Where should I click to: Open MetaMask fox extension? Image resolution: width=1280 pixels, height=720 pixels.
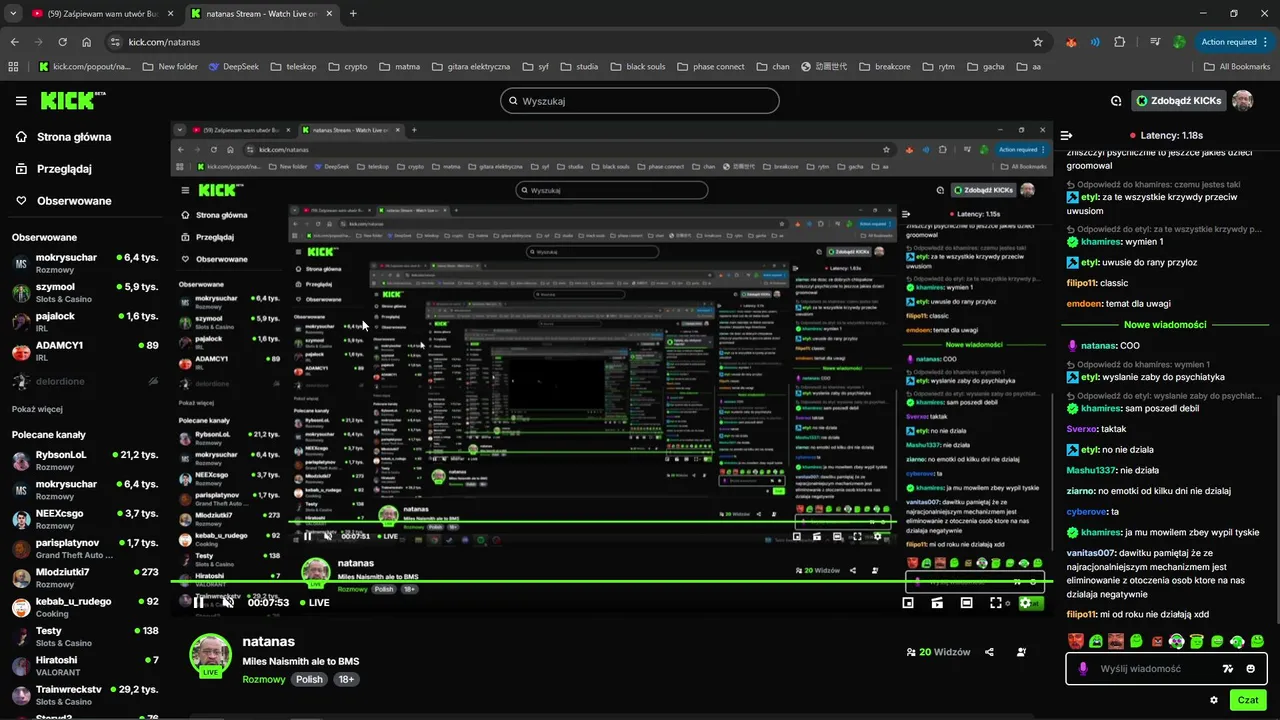[1071, 42]
